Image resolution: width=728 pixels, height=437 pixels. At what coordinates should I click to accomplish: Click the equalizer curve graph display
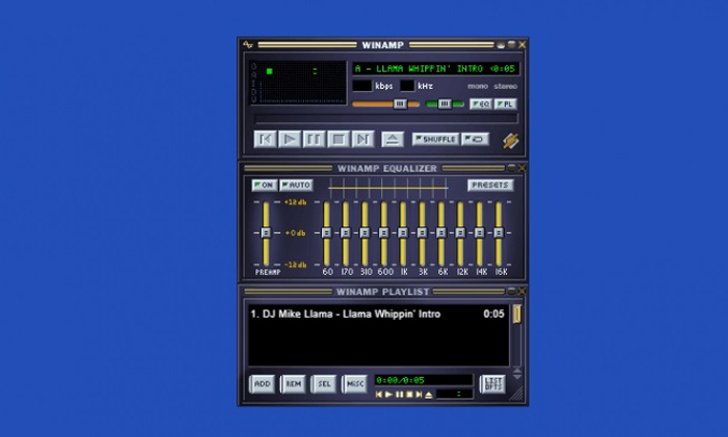point(388,188)
